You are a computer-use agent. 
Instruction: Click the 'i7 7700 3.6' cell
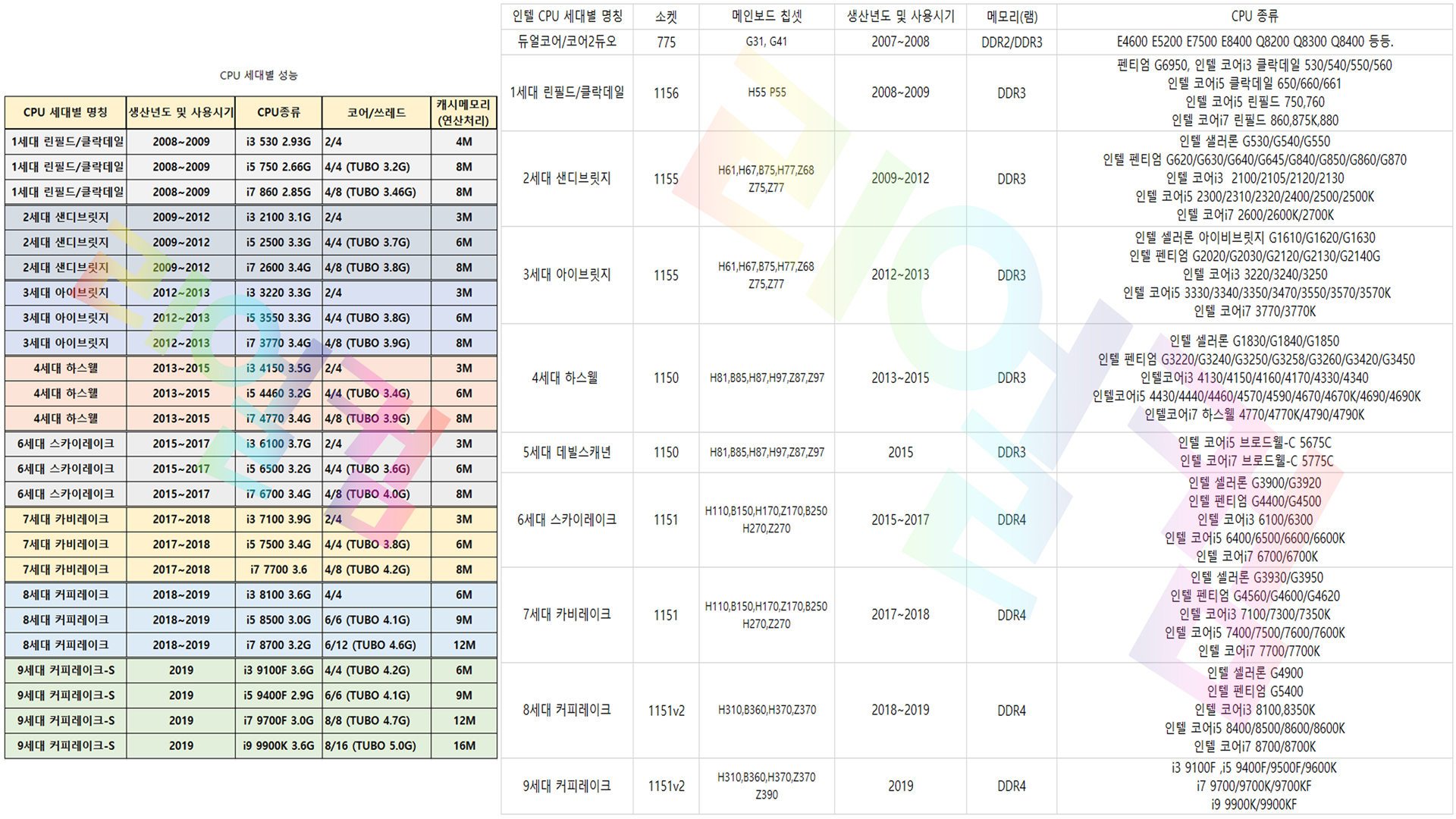[278, 570]
